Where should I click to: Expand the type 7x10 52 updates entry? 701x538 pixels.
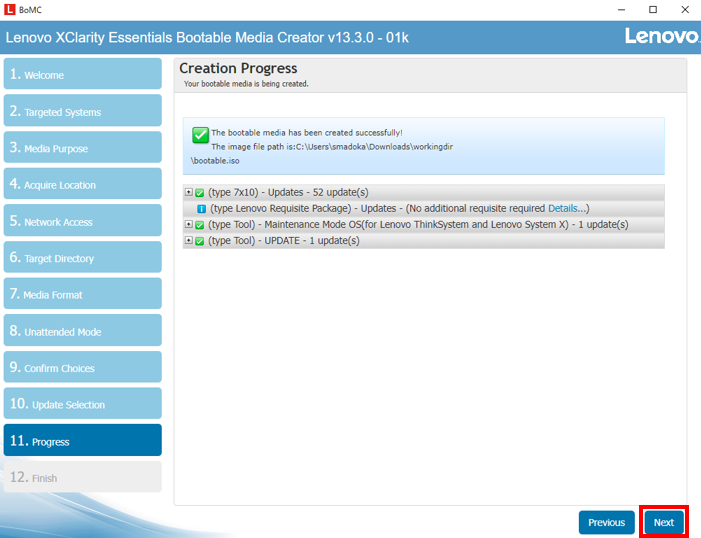189,192
